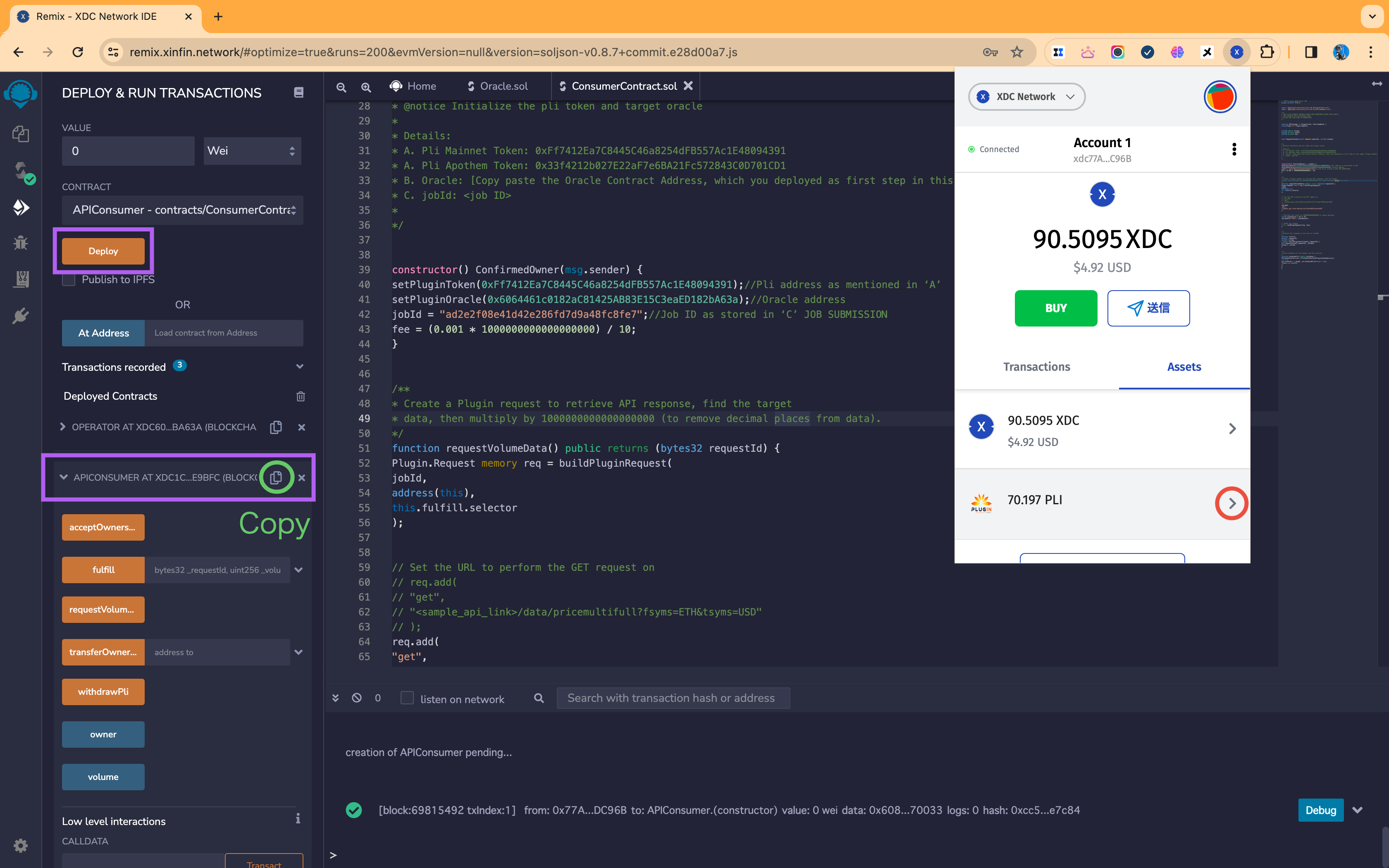Click the Deploy button
Image resolution: width=1389 pixels, height=868 pixels.
pyautogui.click(x=103, y=251)
